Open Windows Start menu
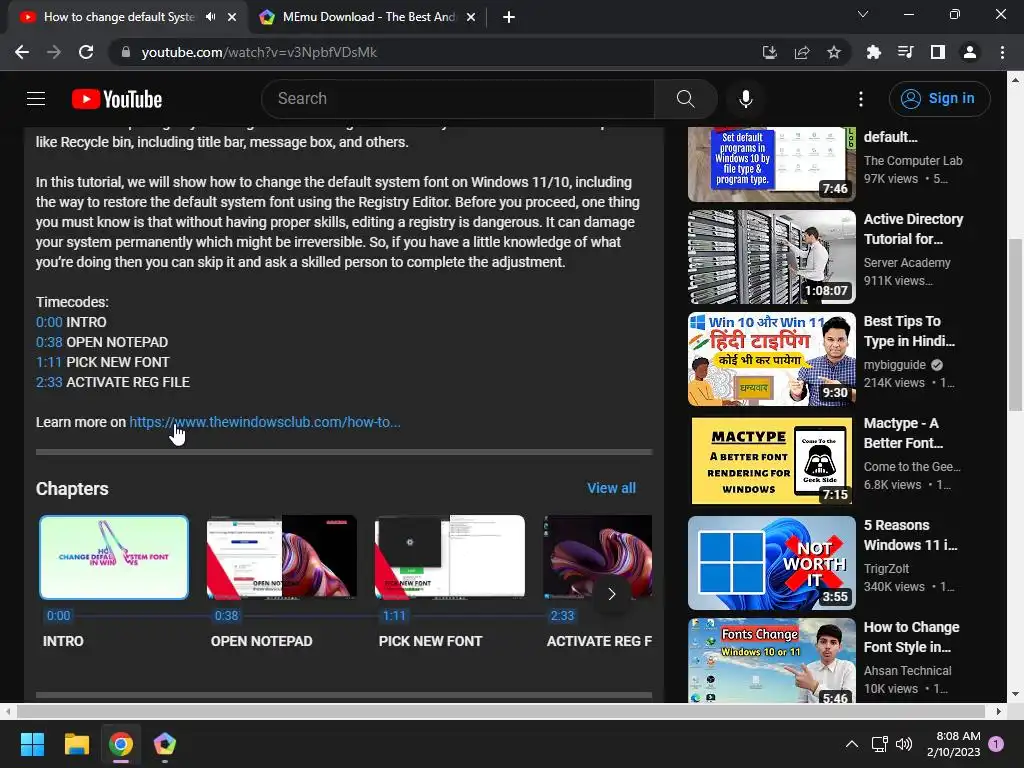 pyautogui.click(x=32, y=744)
